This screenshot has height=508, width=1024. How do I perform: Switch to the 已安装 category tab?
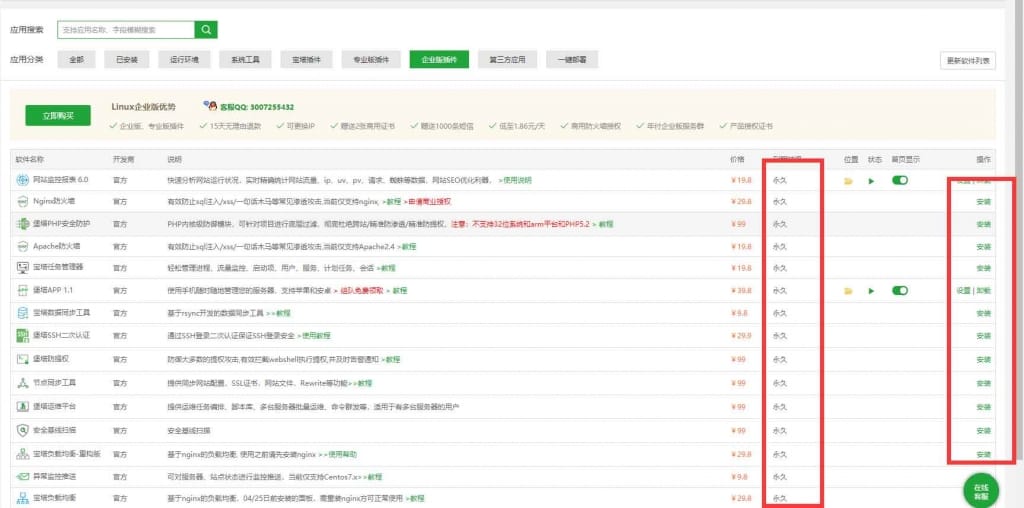pyautogui.click(x=126, y=60)
